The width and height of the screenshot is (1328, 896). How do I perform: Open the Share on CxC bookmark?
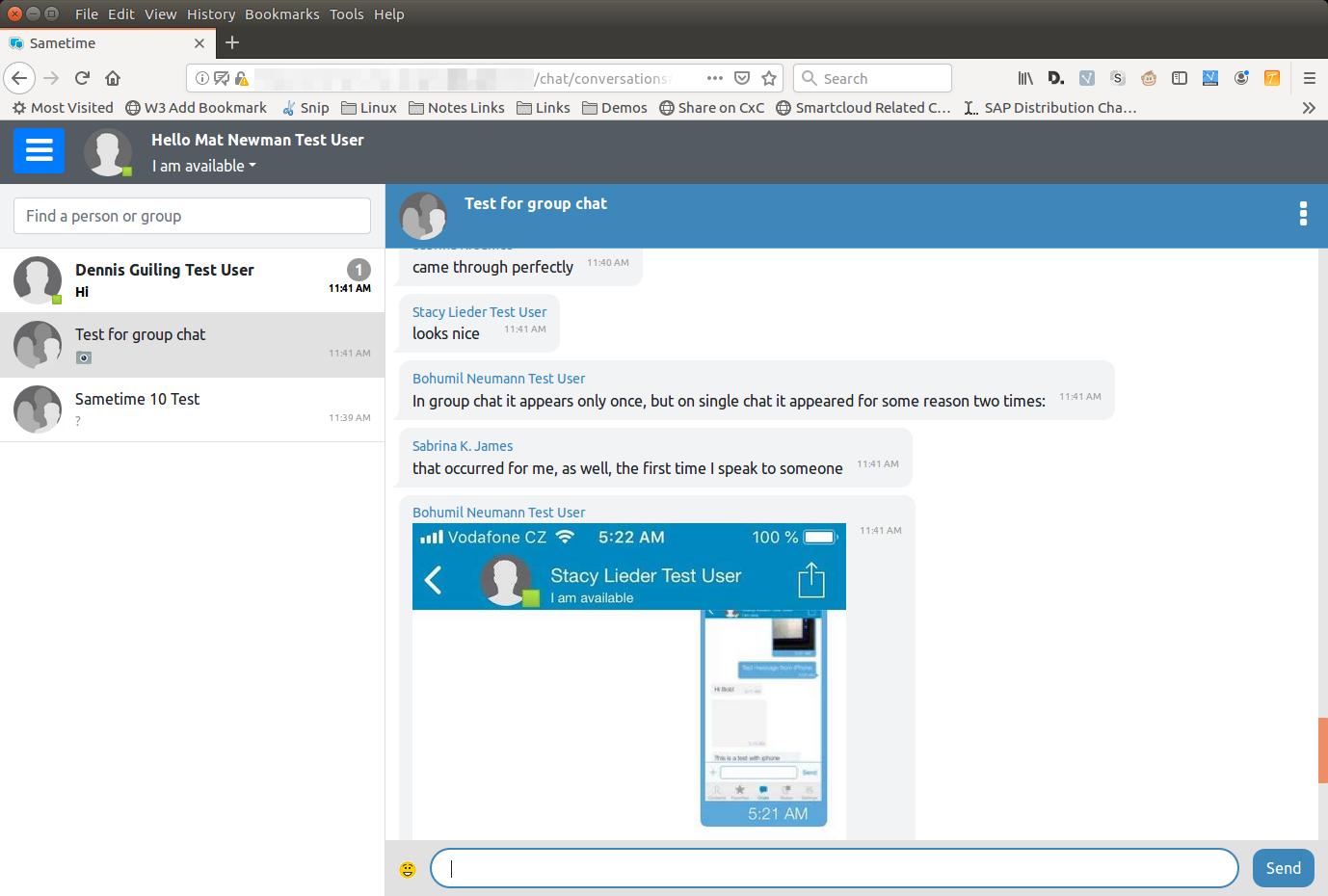(712, 108)
